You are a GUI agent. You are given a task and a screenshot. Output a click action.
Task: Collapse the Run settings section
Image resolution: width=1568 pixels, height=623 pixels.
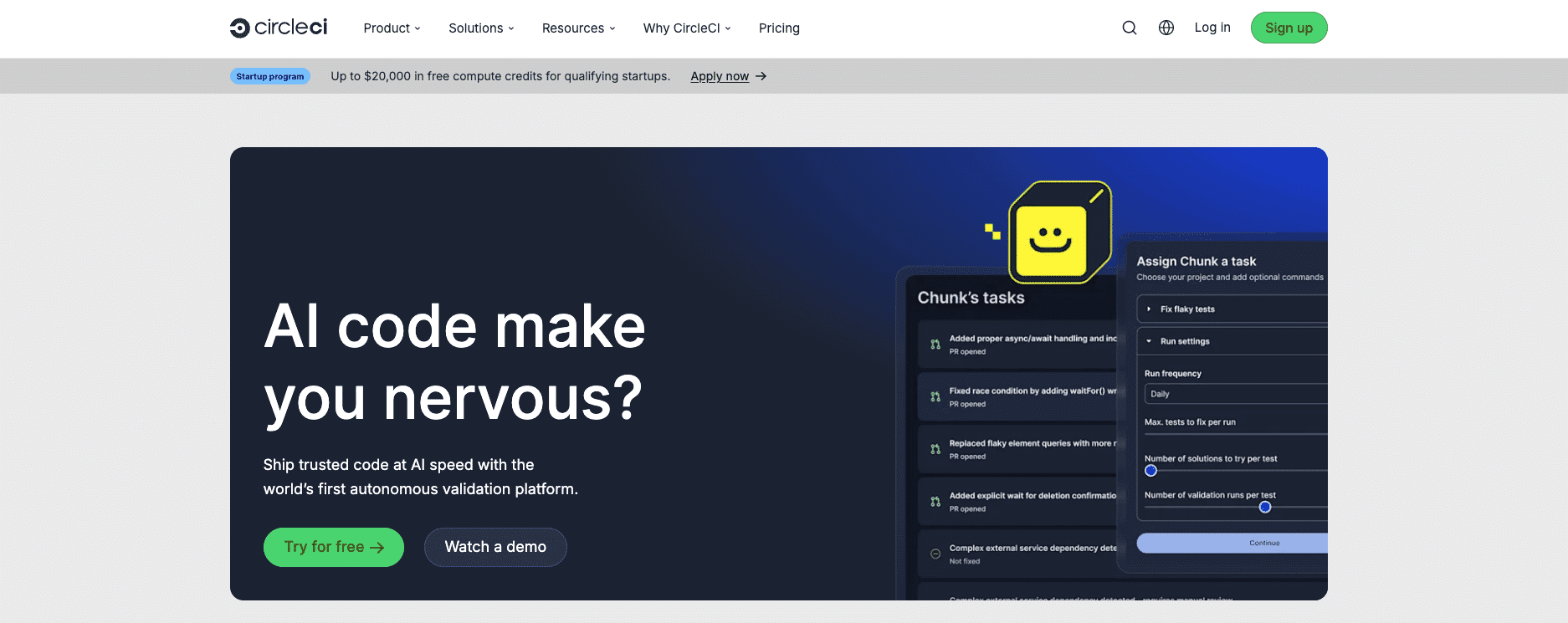(1232, 341)
